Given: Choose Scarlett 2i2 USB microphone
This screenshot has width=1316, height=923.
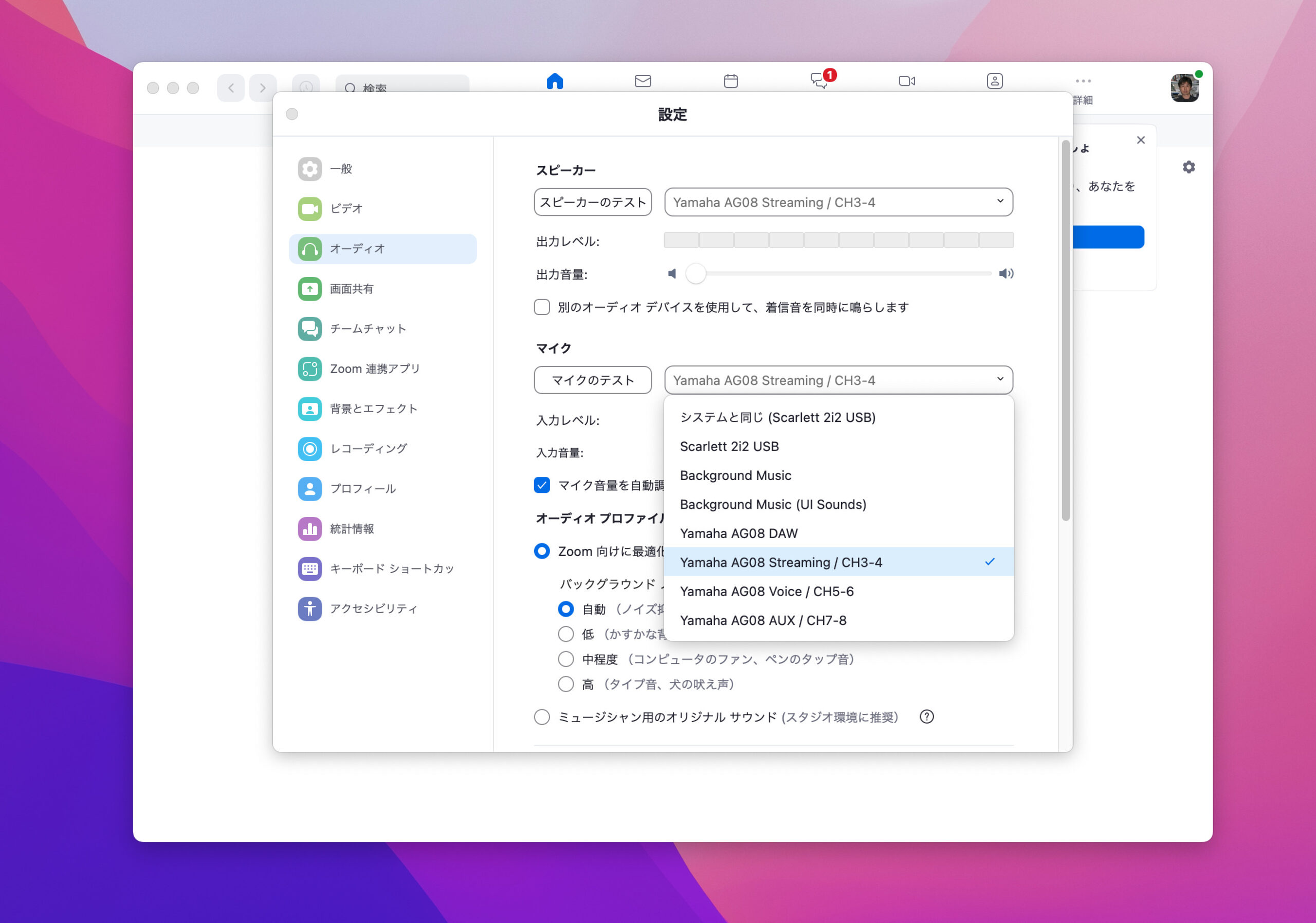Looking at the screenshot, I should point(838,446).
